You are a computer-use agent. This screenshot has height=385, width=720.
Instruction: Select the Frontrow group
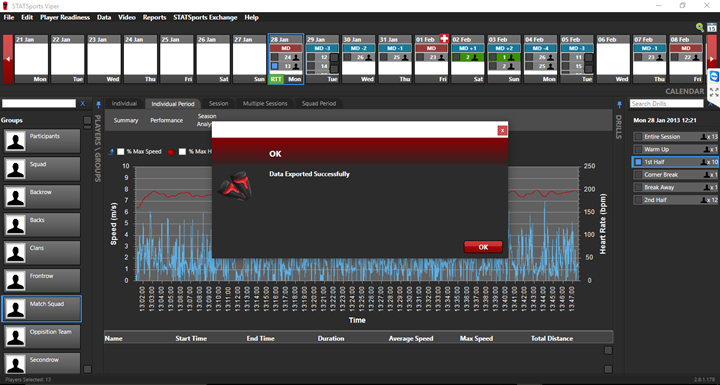[x=42, y=281]
